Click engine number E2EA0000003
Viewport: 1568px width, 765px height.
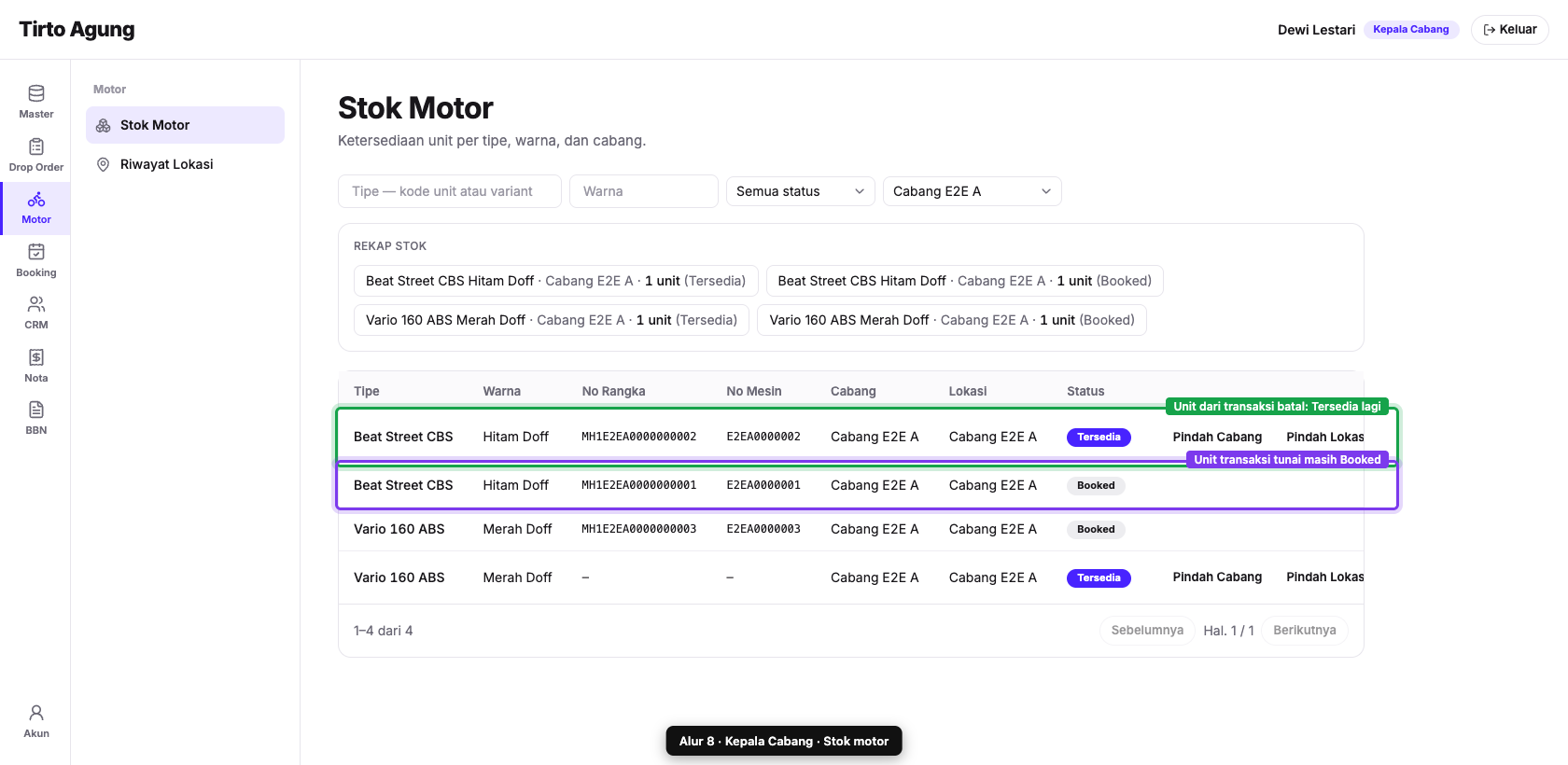tap(763, 529)
